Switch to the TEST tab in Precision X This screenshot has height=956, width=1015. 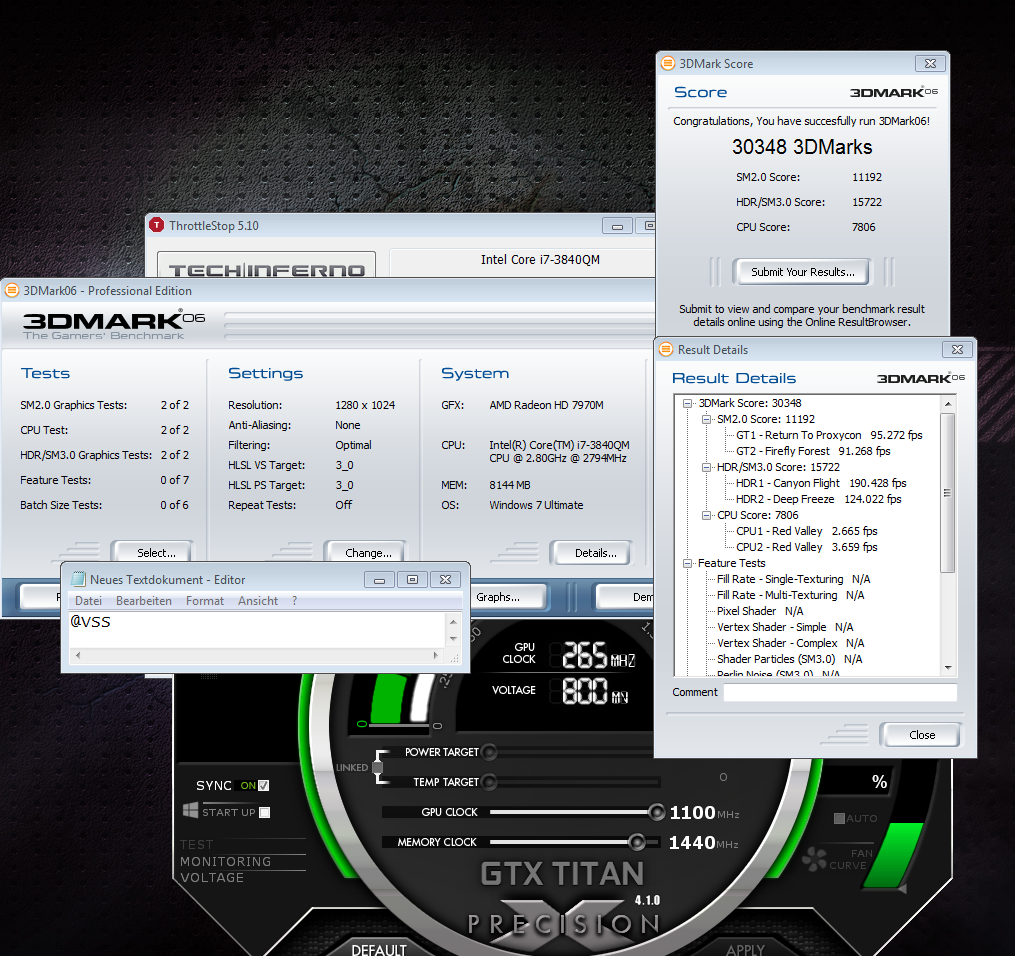(196, 845)
